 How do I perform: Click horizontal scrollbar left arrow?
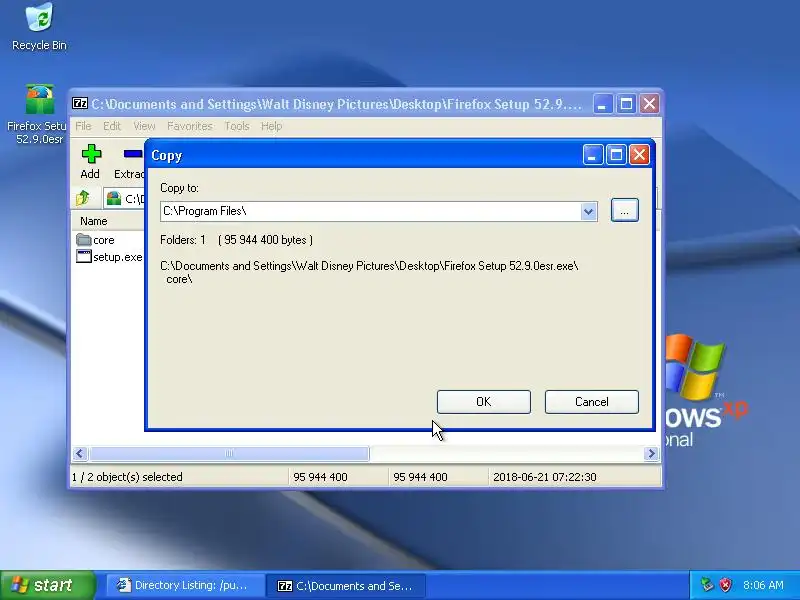tap(80, 453)
